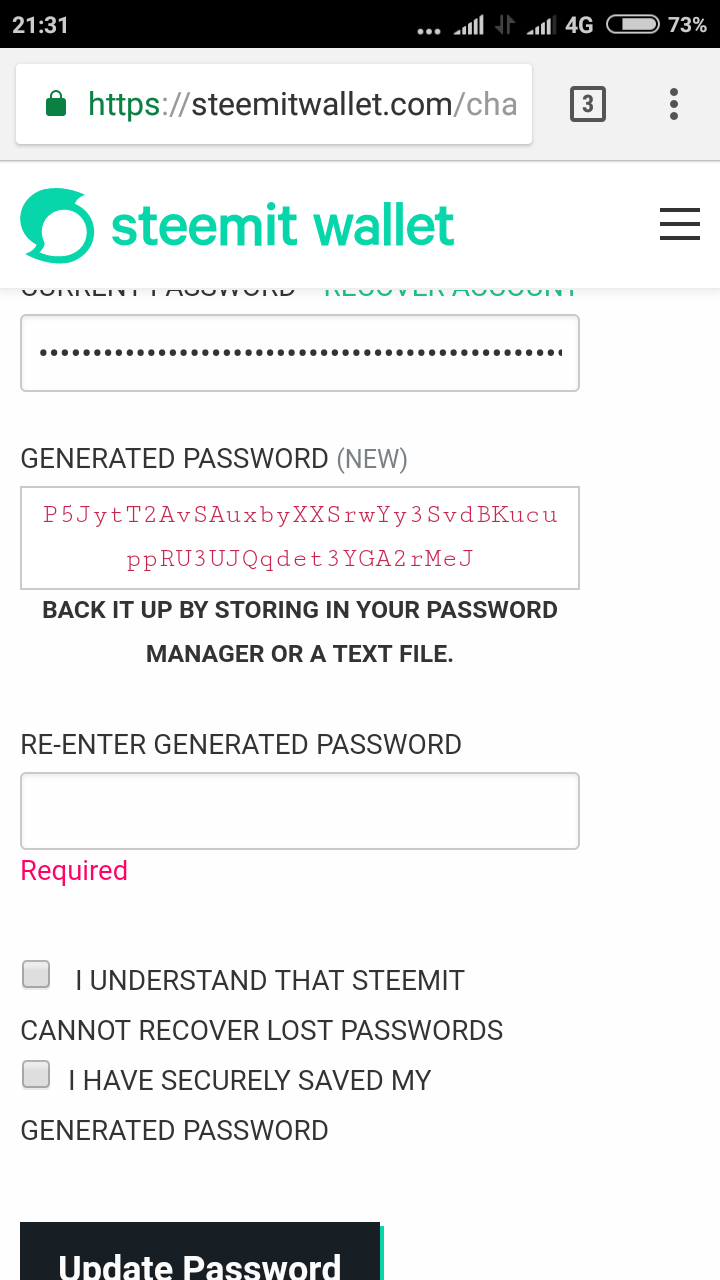720x1280 pixels.
Task: Click the Steemit speech bubble logo
Action: pos(57,226)
